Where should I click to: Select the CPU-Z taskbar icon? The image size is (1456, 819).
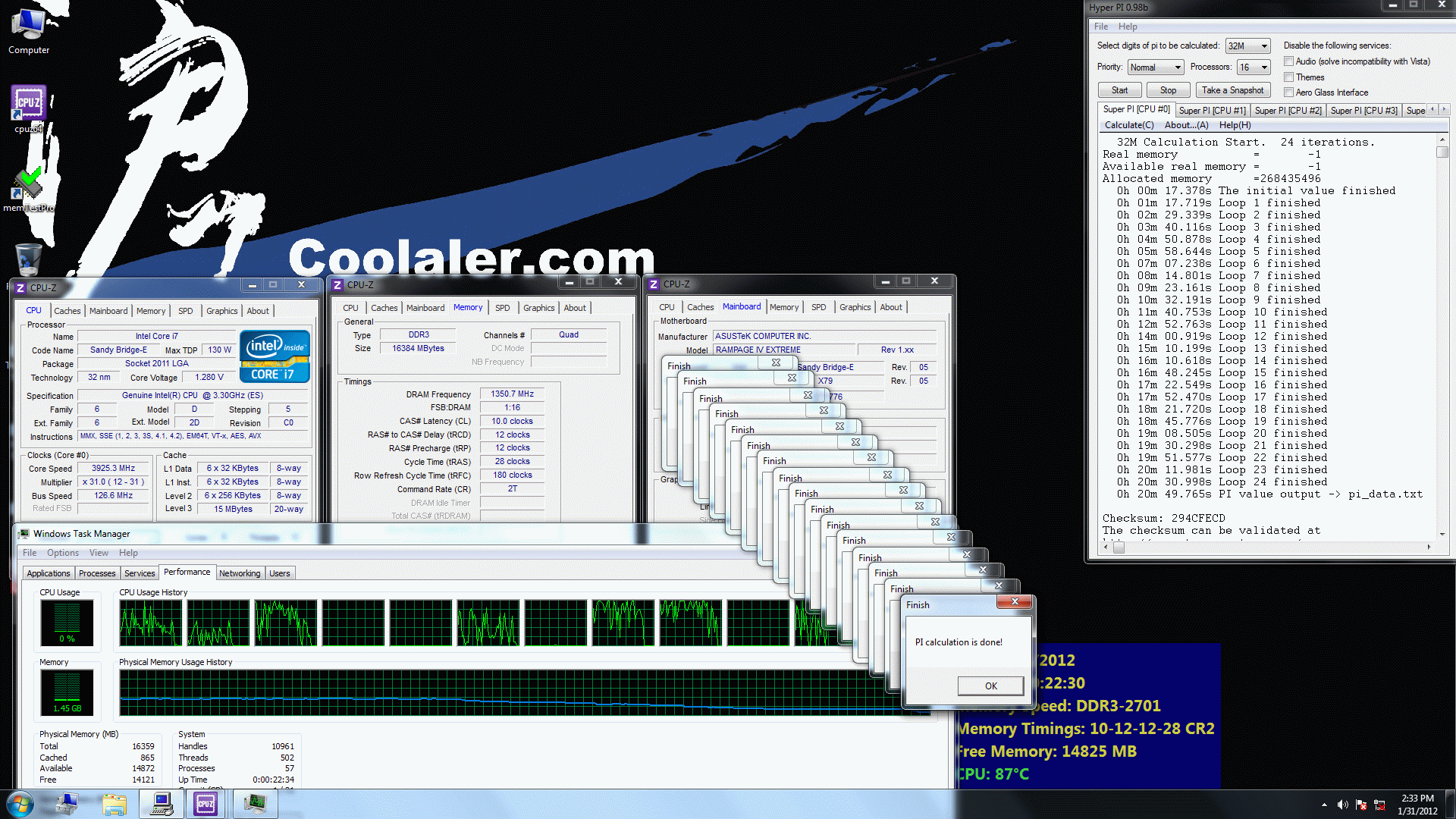tap(206, 804)
